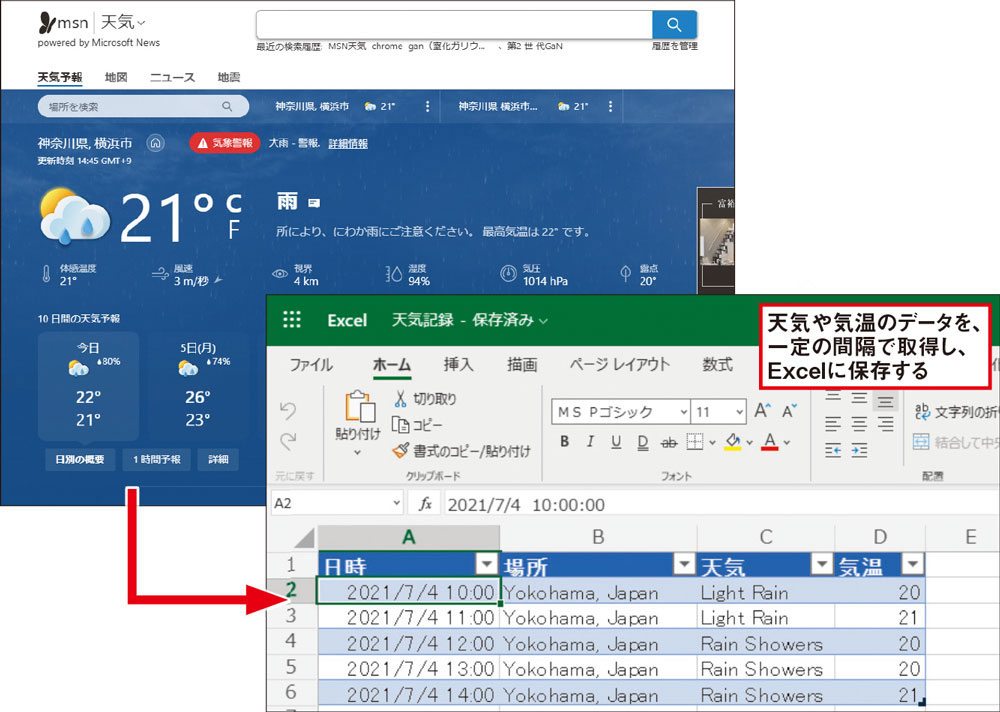Toggle Double underline formatting
This screenshot has width=1000, height=712.
coord(642,441)
